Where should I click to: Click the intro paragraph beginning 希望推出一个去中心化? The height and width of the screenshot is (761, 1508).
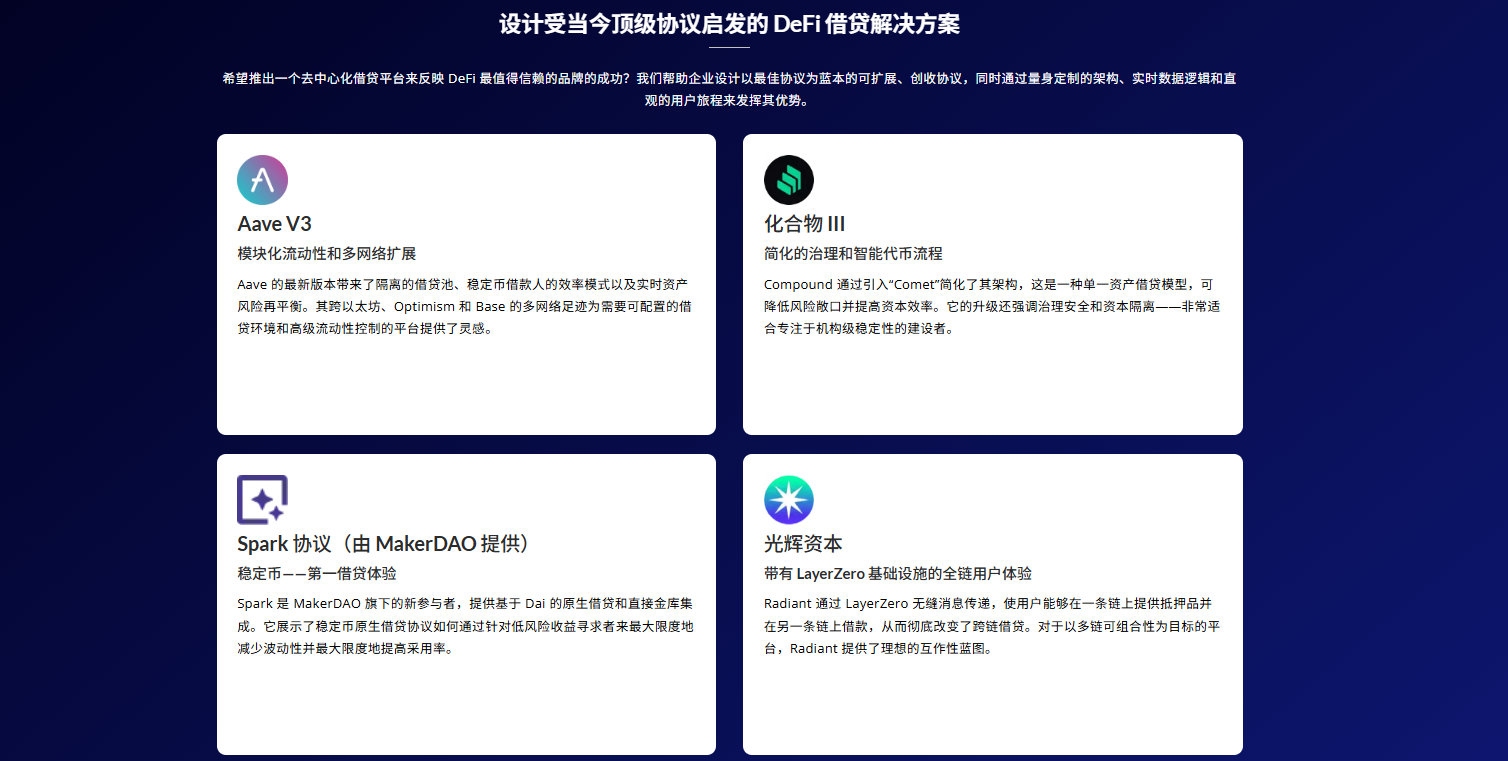729,89
